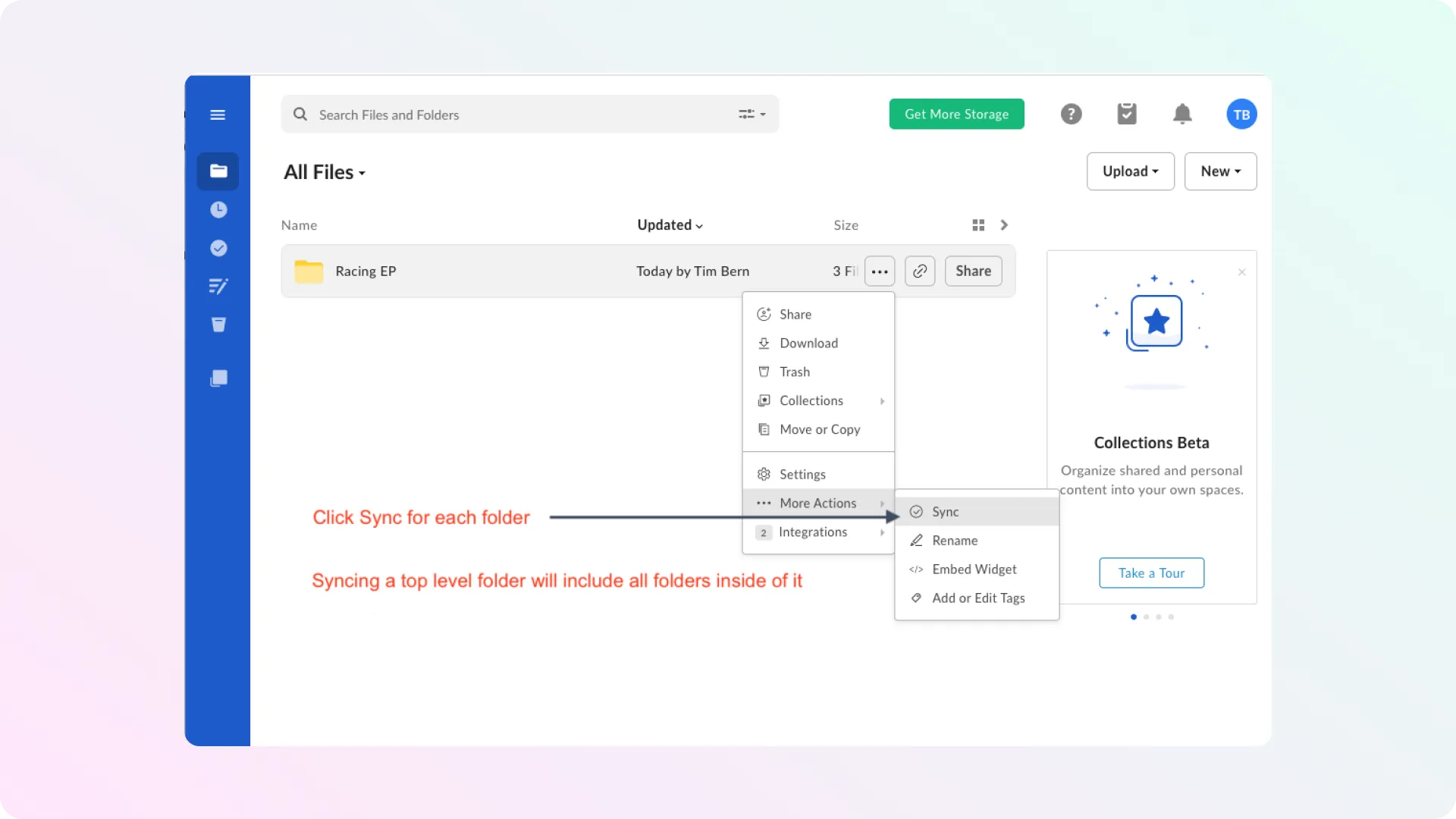Choose Rename in the context menu
Screen dimensions: 1456x819
click(x=954, y=540)
